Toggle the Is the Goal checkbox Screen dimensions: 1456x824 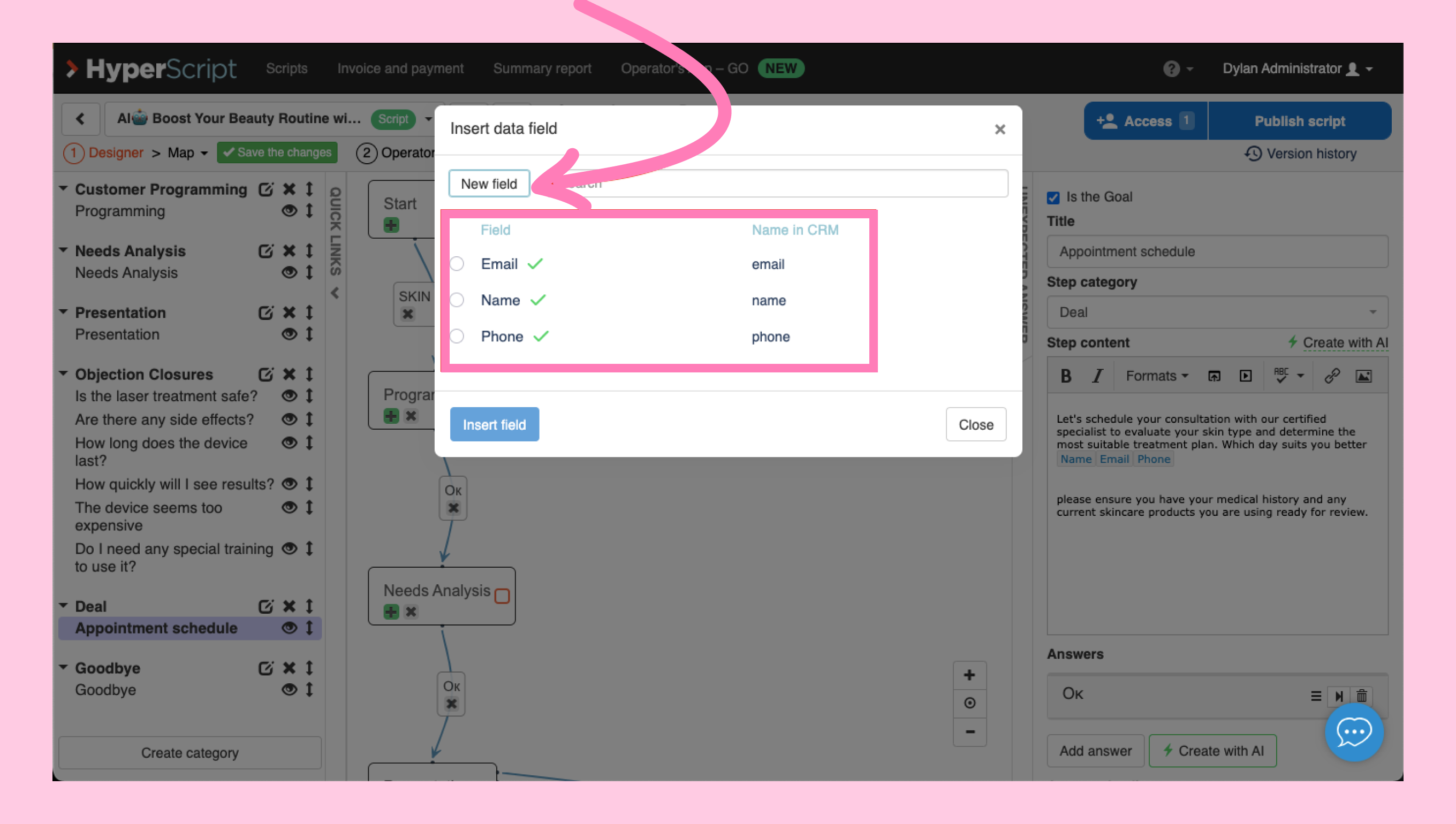[1053, 197]
